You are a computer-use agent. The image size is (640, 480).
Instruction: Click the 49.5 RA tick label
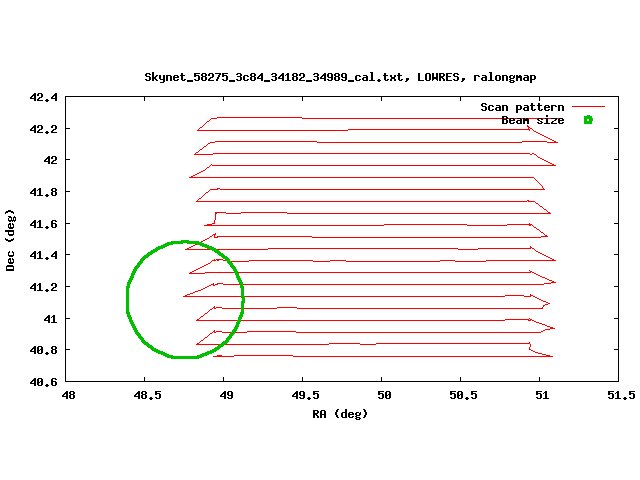(x=305, y=395)
